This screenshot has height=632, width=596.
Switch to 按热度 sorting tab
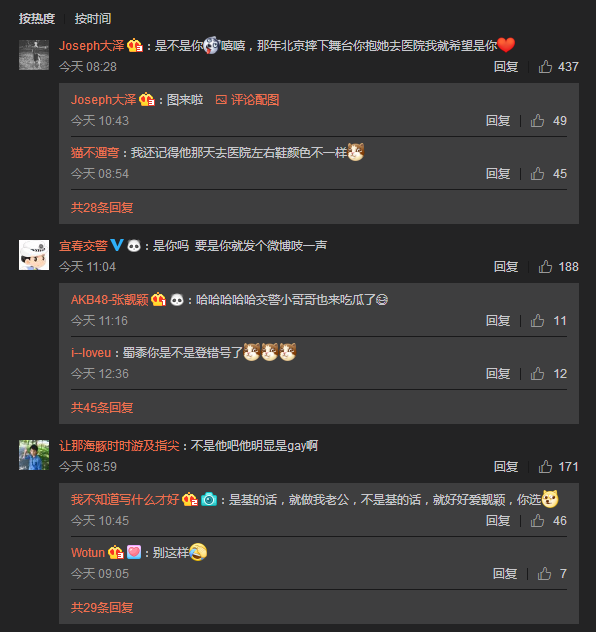37,19
